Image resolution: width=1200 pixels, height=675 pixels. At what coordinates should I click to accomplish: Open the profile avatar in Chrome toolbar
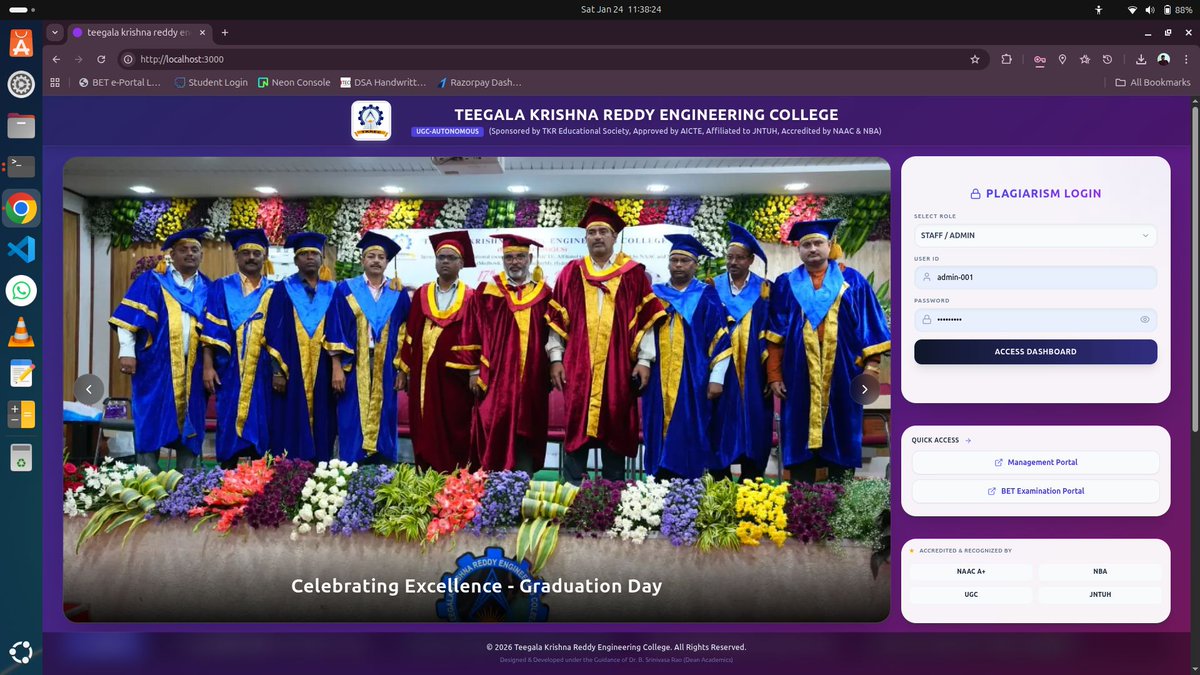[x=1164, y=59]
